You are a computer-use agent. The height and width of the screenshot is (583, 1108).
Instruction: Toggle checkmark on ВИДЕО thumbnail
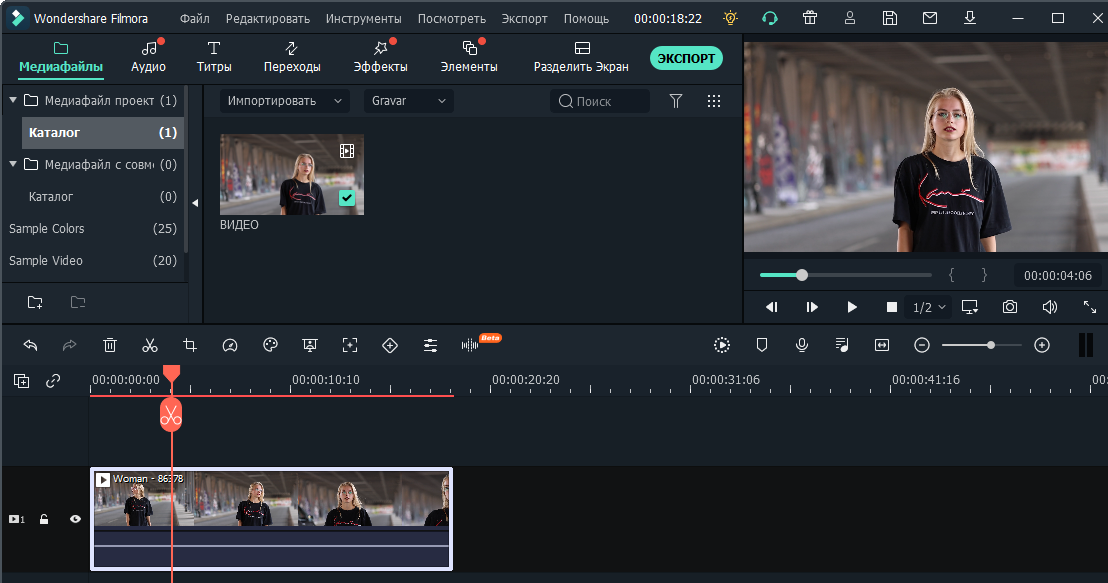click(346, 198)
